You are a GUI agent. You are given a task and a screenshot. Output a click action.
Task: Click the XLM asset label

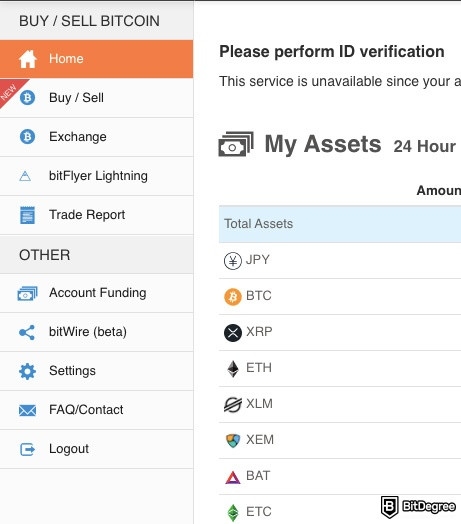tap(259, 404)
